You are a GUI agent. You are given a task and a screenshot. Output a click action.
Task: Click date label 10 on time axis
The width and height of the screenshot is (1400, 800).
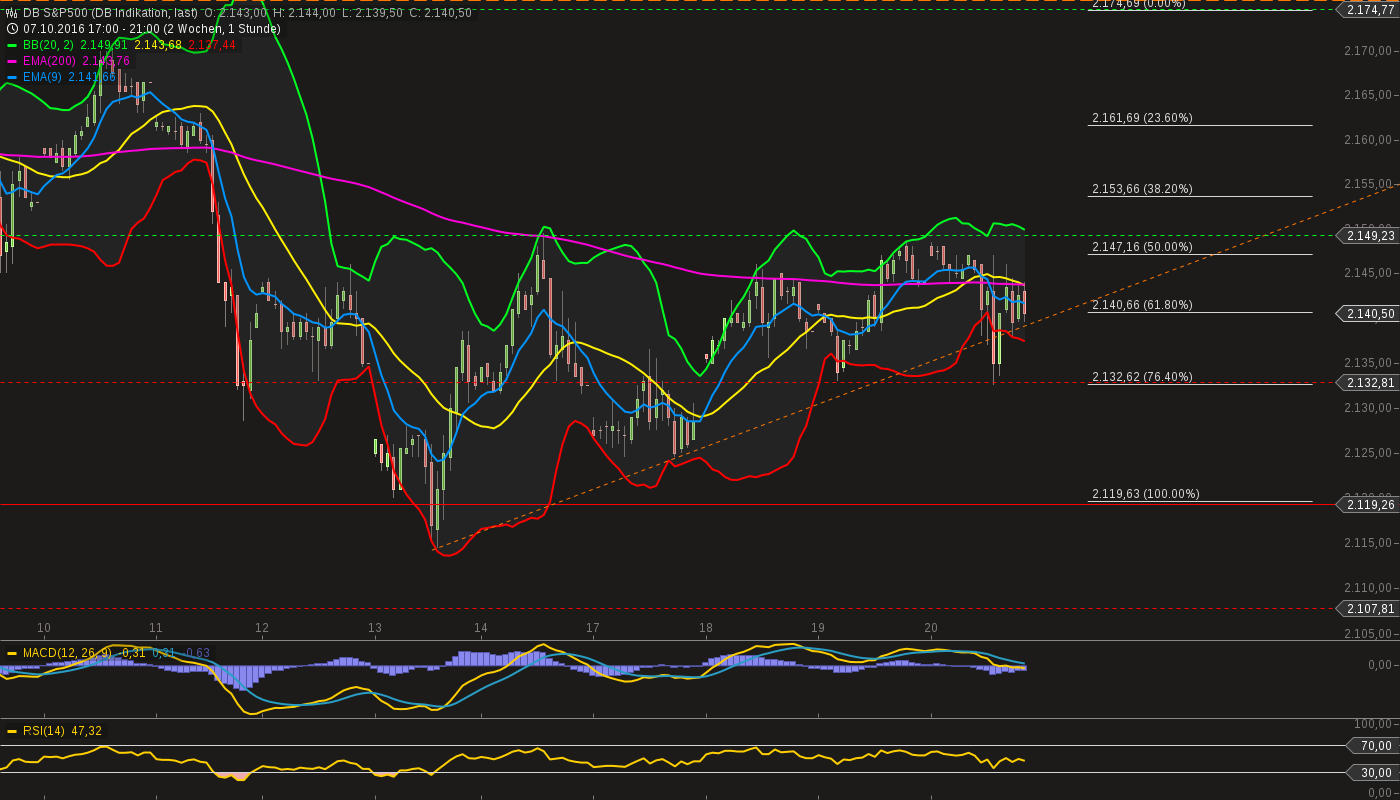click(44, 628)
